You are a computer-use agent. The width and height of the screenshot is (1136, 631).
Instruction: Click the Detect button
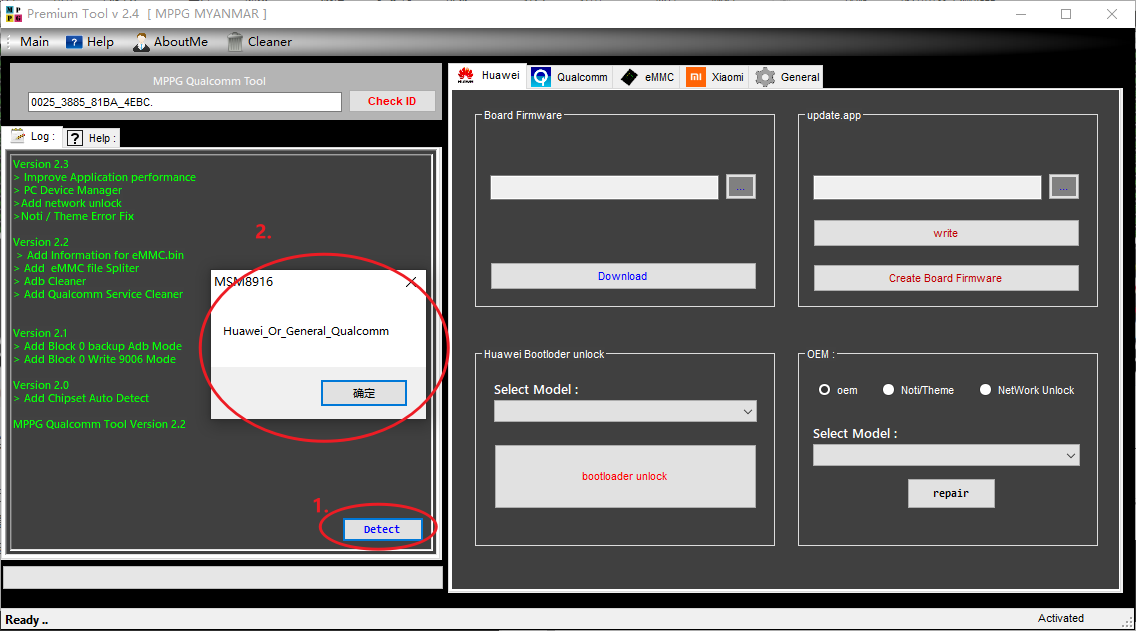point(382,530)
